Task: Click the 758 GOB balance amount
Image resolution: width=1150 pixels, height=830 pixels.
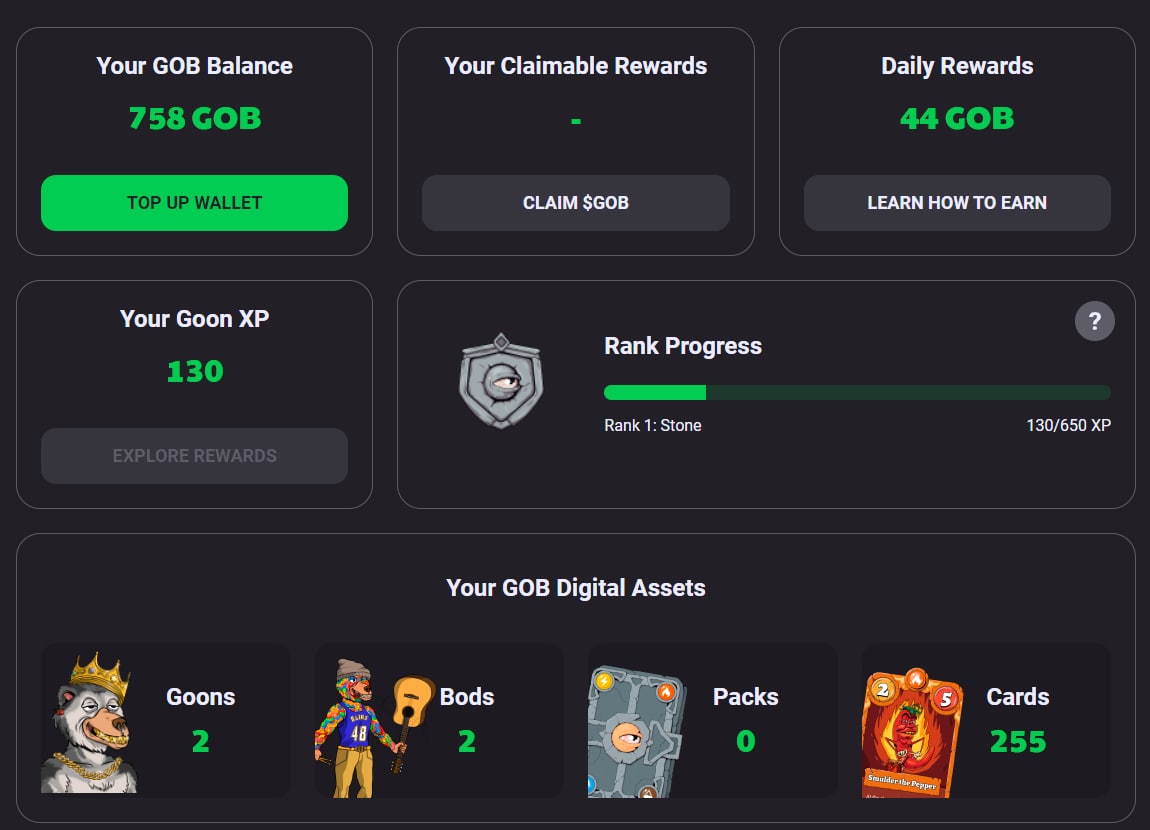Action: [x=195, y=119]
